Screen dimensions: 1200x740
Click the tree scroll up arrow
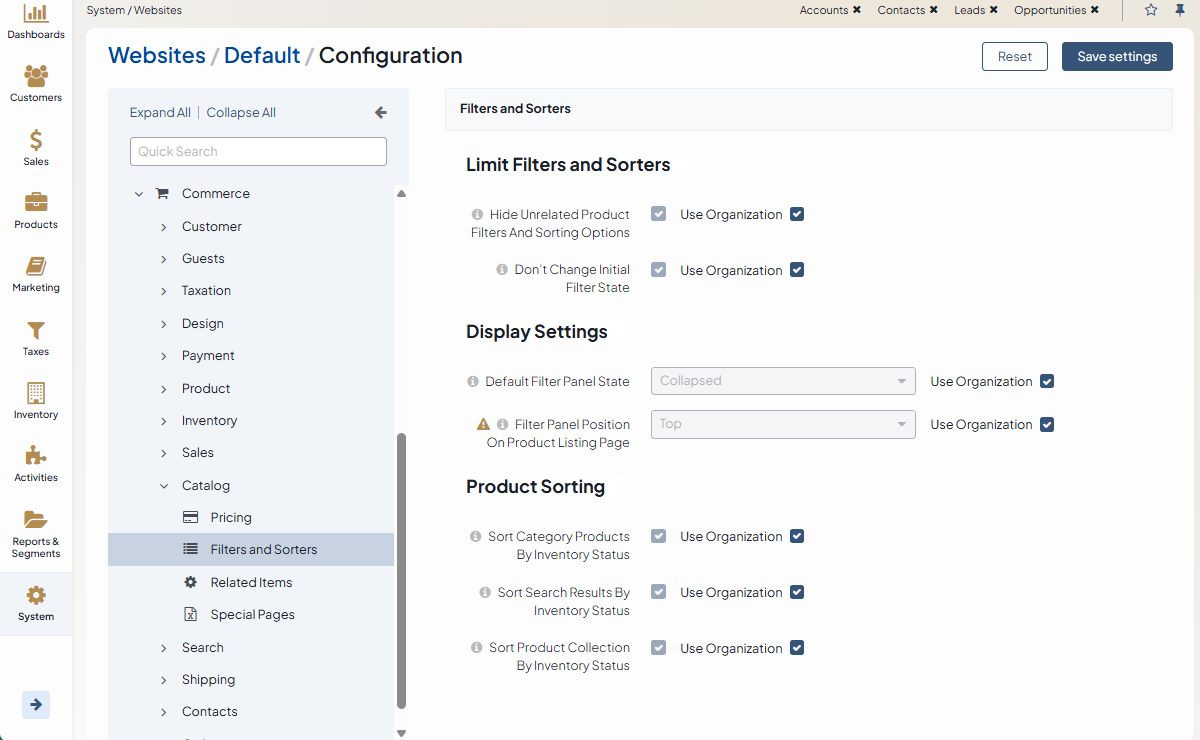point(402,193)
